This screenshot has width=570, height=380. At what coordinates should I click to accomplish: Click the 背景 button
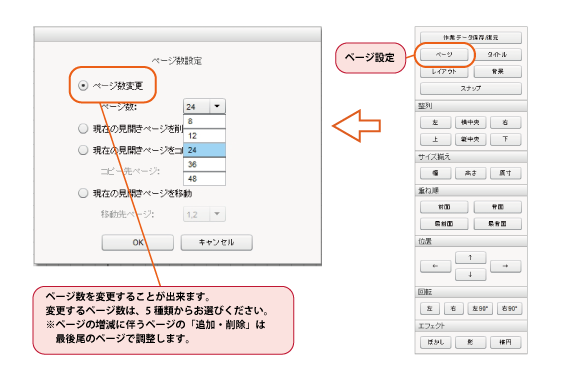click(498, 71)
